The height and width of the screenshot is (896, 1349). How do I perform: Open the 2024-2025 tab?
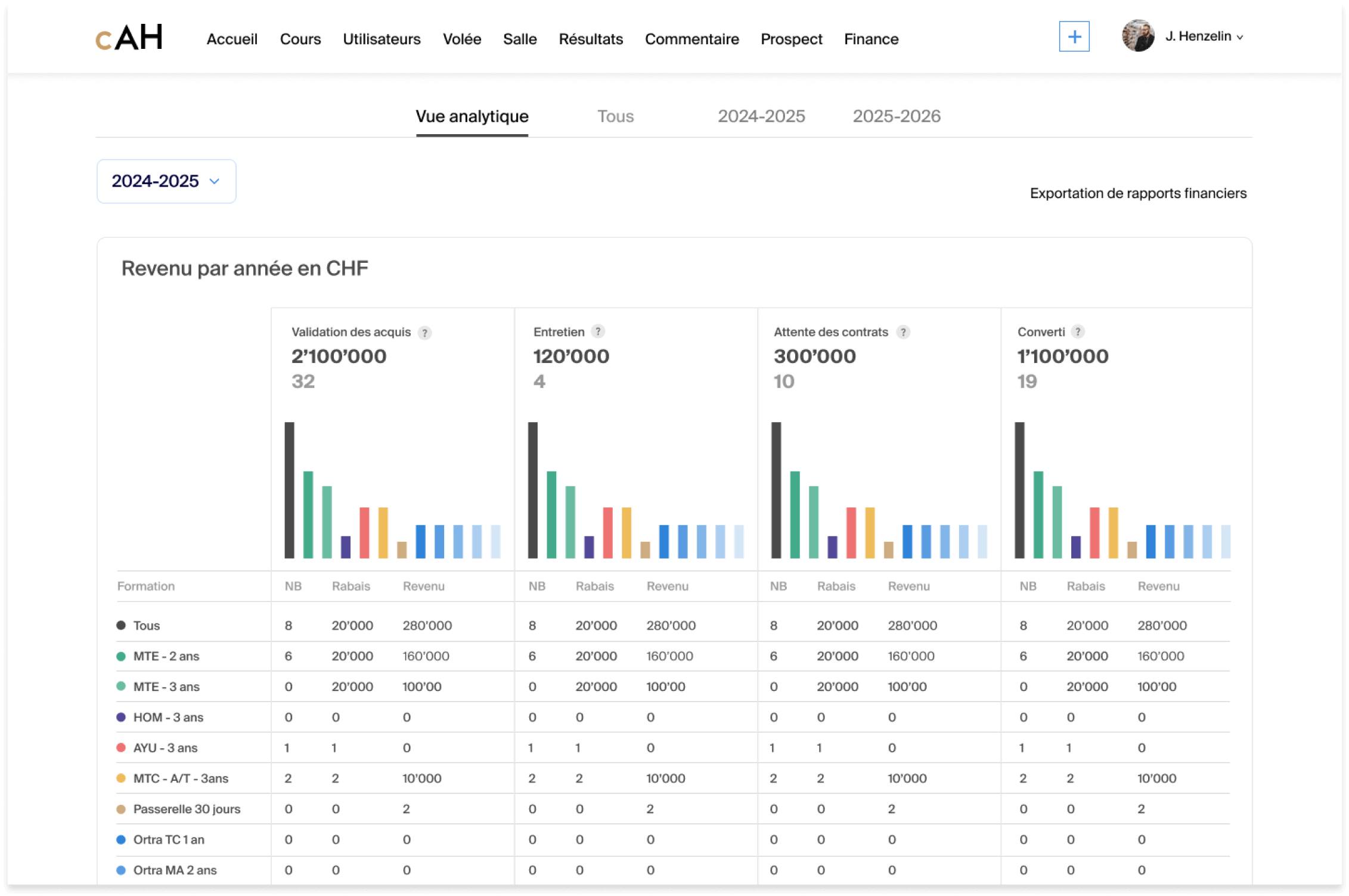(761, 116)
